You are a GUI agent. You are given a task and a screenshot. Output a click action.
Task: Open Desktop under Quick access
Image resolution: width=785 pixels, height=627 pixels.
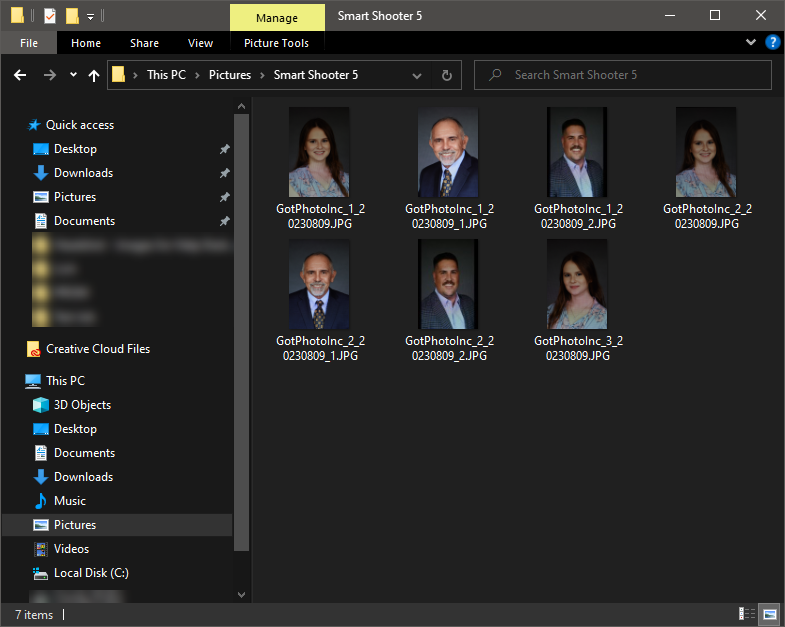coord(75,149)
